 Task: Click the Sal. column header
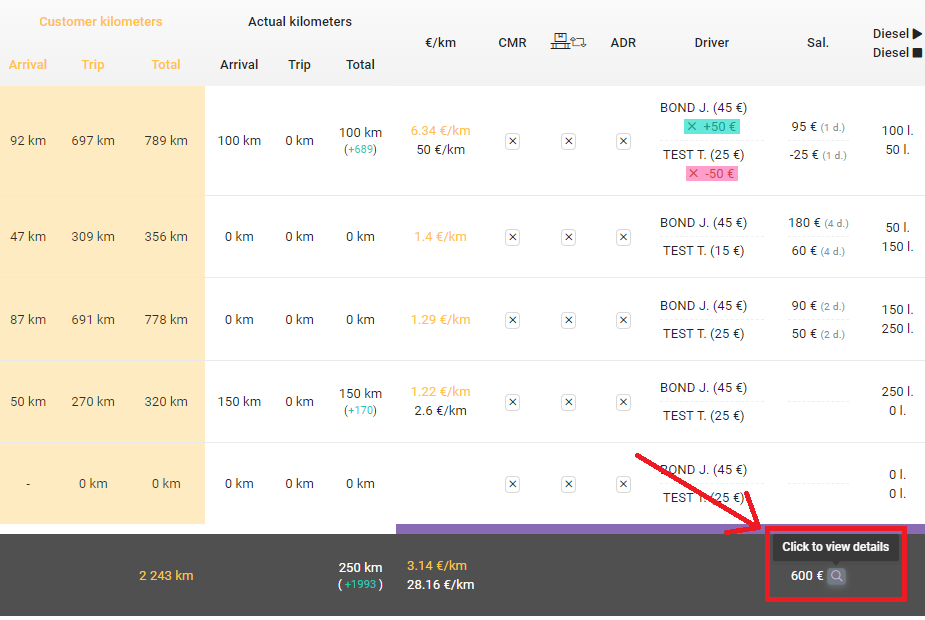coord(818,42)
